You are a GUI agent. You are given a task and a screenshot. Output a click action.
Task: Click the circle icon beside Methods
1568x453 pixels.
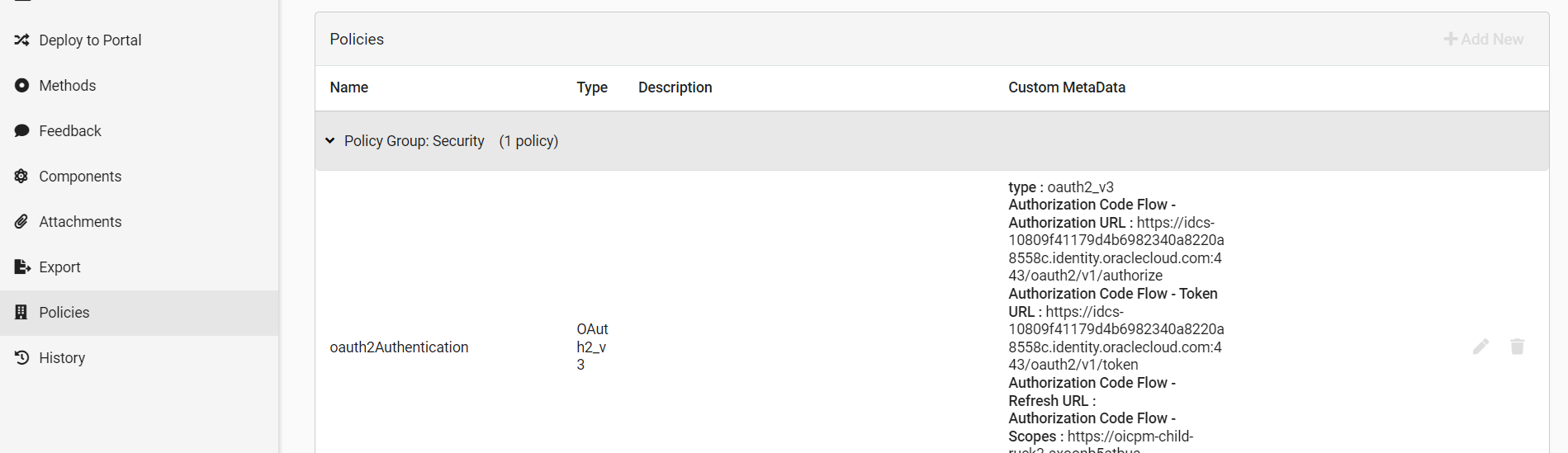point(21,85)
